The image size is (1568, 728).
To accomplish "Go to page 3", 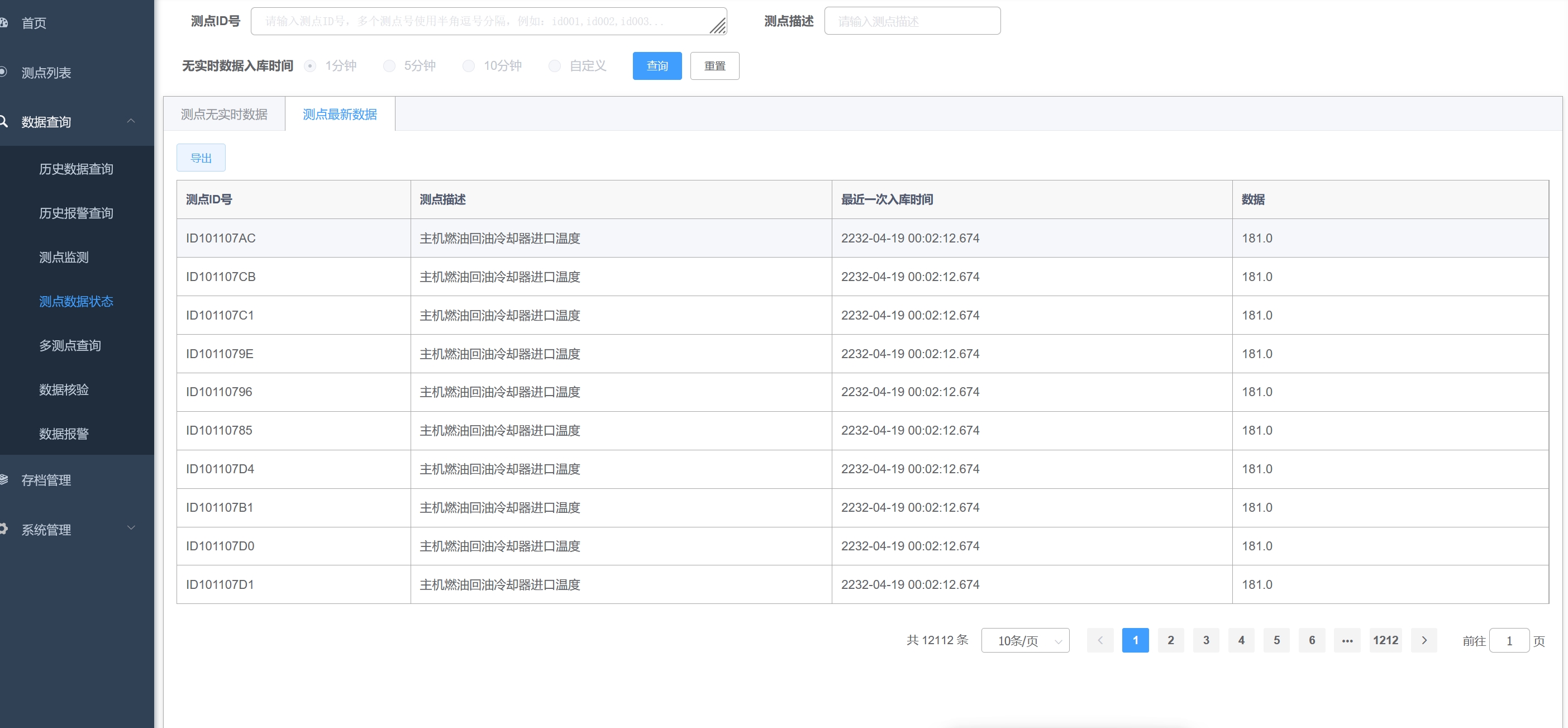I will (x=1206, y=640).
